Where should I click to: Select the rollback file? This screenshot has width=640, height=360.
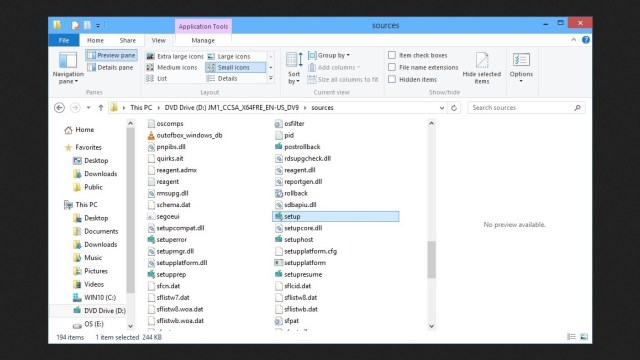coord(291,193)
